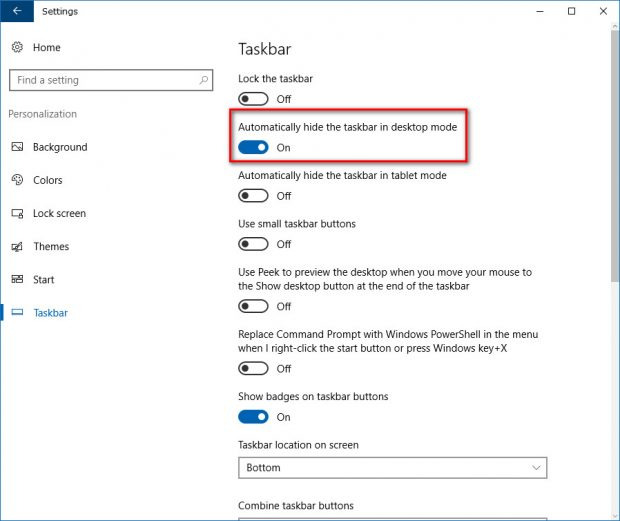Screen dimensions: 620x521
Task: Click the vertical scrollbar thumb
Action: tap(615, 157)
